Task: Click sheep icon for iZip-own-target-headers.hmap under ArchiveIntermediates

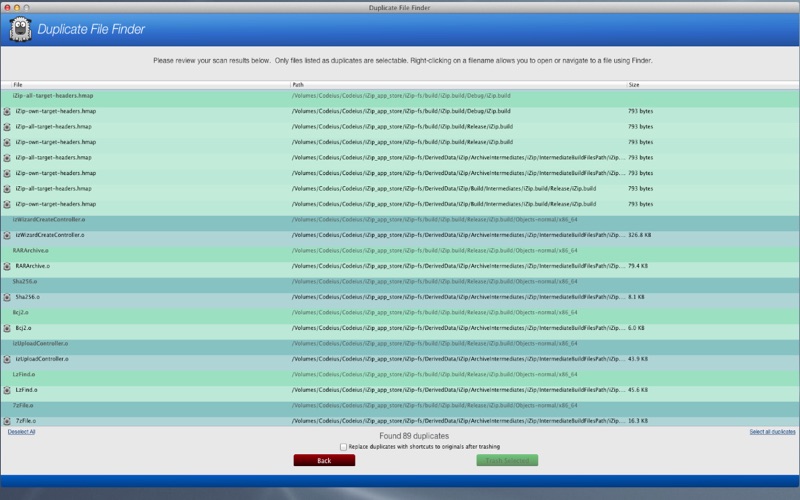Action: point(7,173)
